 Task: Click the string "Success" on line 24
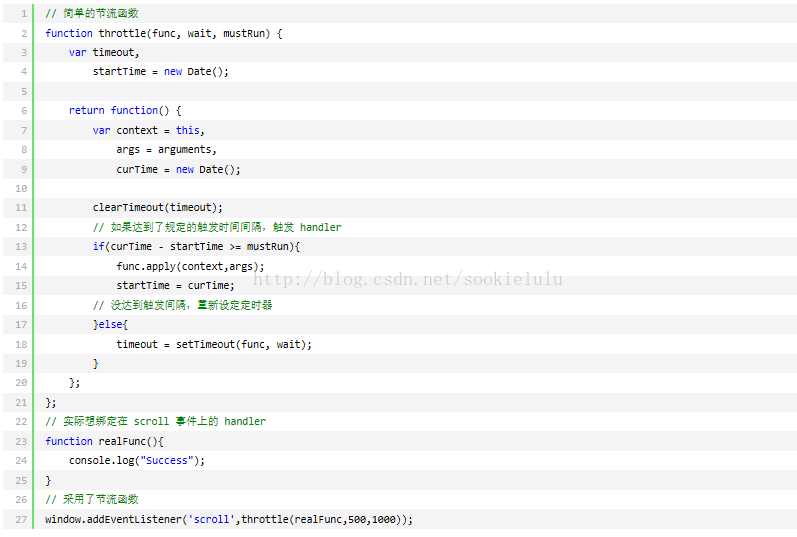pos(167,461)
